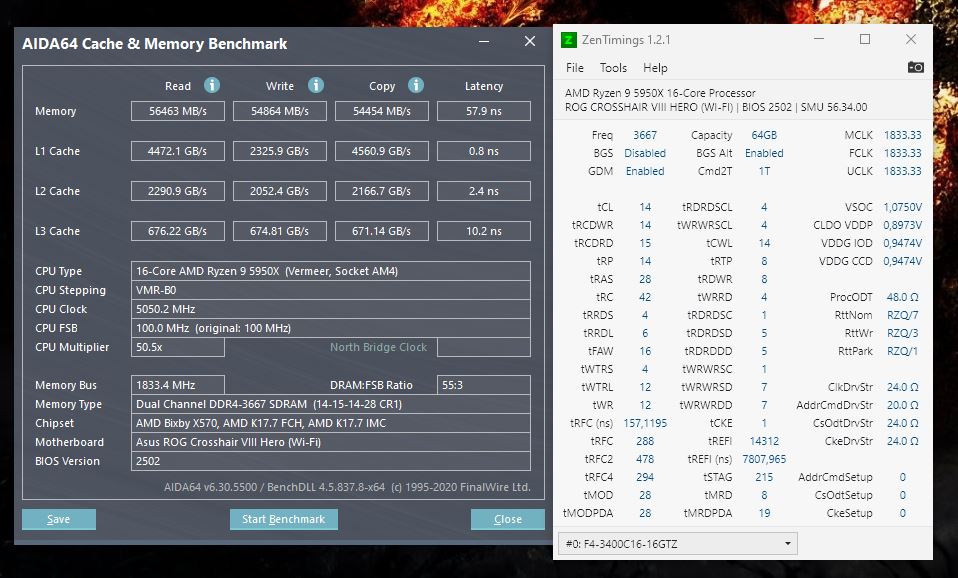
Task: Open the memory module F4-3400C16-16GTZ dropdown
Action: [678, 544]
